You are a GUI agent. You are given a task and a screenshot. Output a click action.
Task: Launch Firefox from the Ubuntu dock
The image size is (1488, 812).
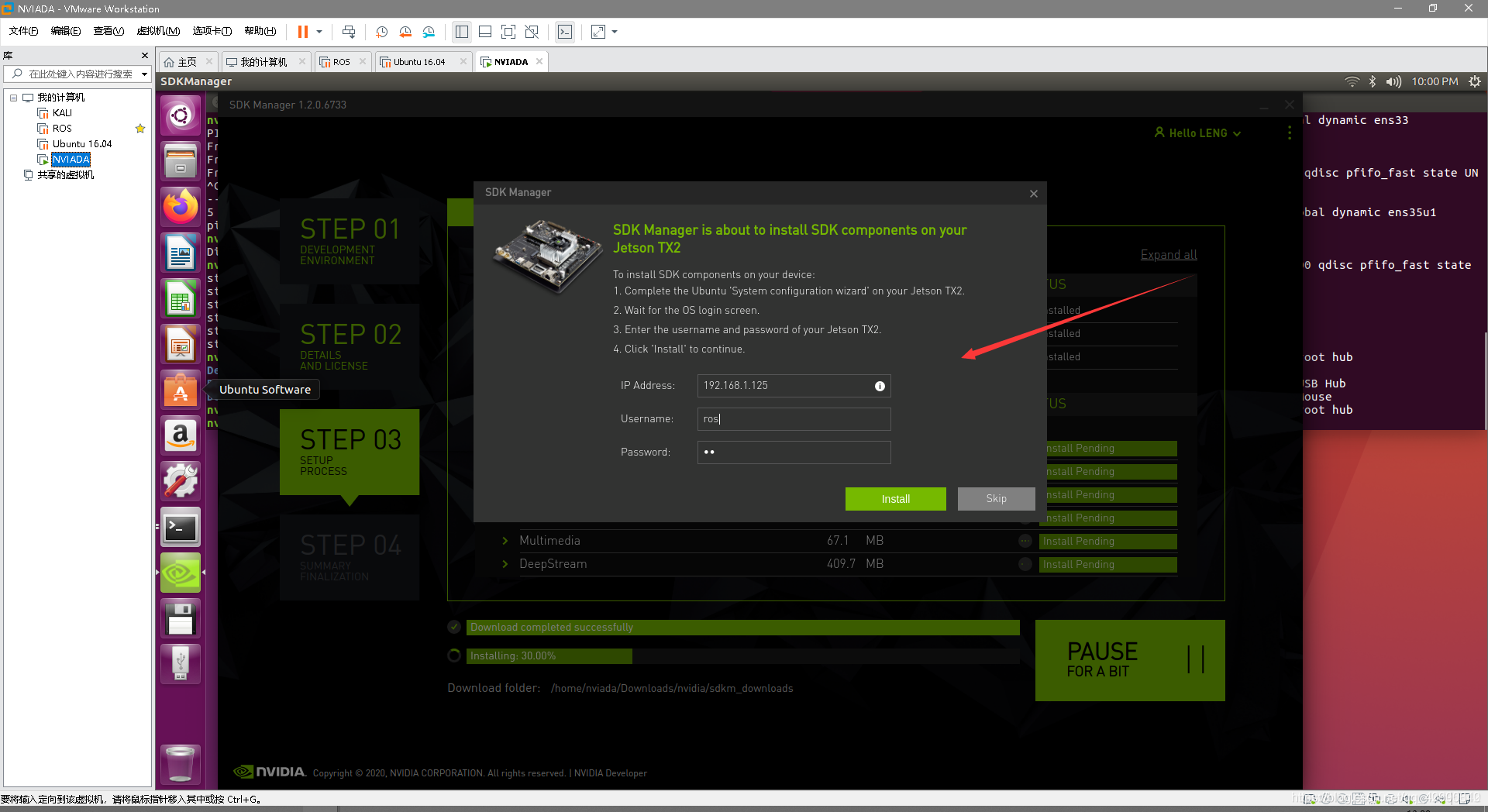click(x=181, y=207)
